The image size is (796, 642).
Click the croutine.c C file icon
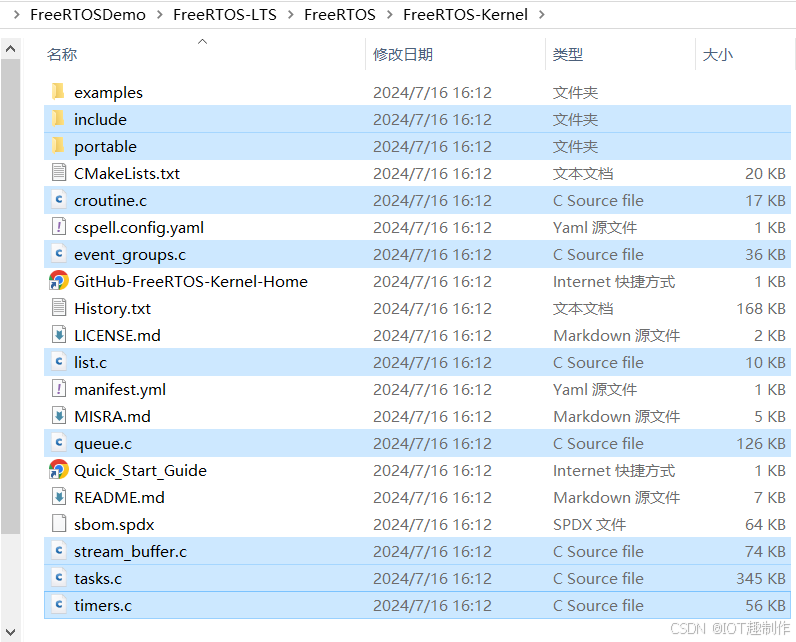tap(59, 199)
